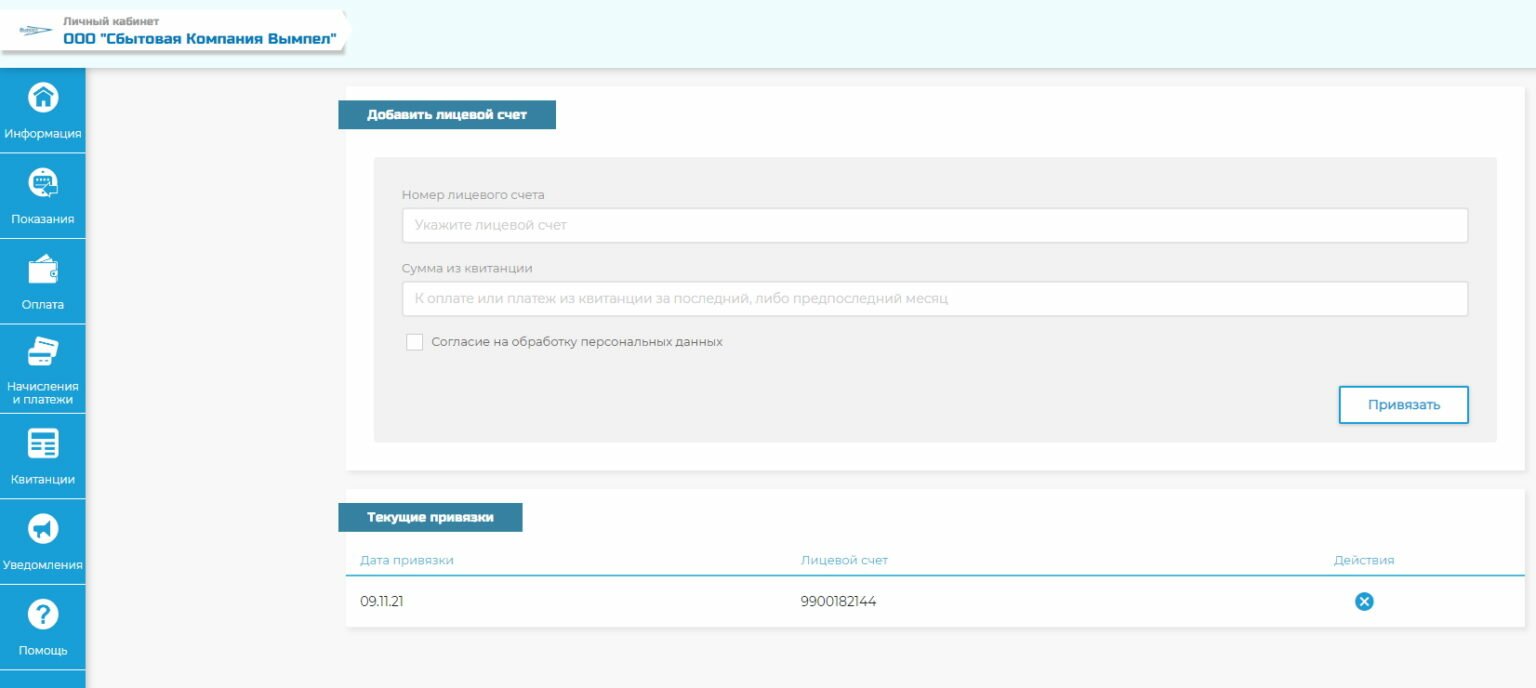
Task: Focus the Номер лицевого счета input field
Action: click(x=934, y=226)
